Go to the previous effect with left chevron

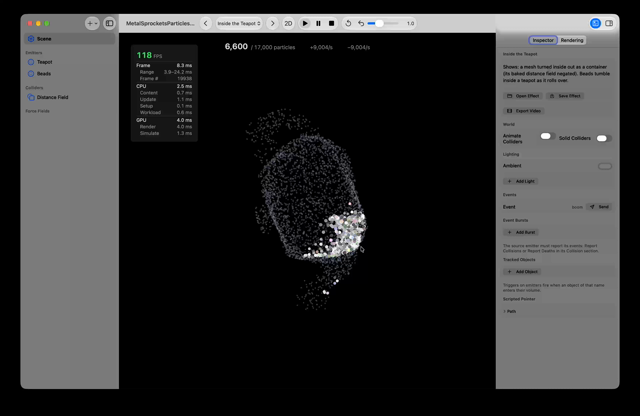[206, 23]
